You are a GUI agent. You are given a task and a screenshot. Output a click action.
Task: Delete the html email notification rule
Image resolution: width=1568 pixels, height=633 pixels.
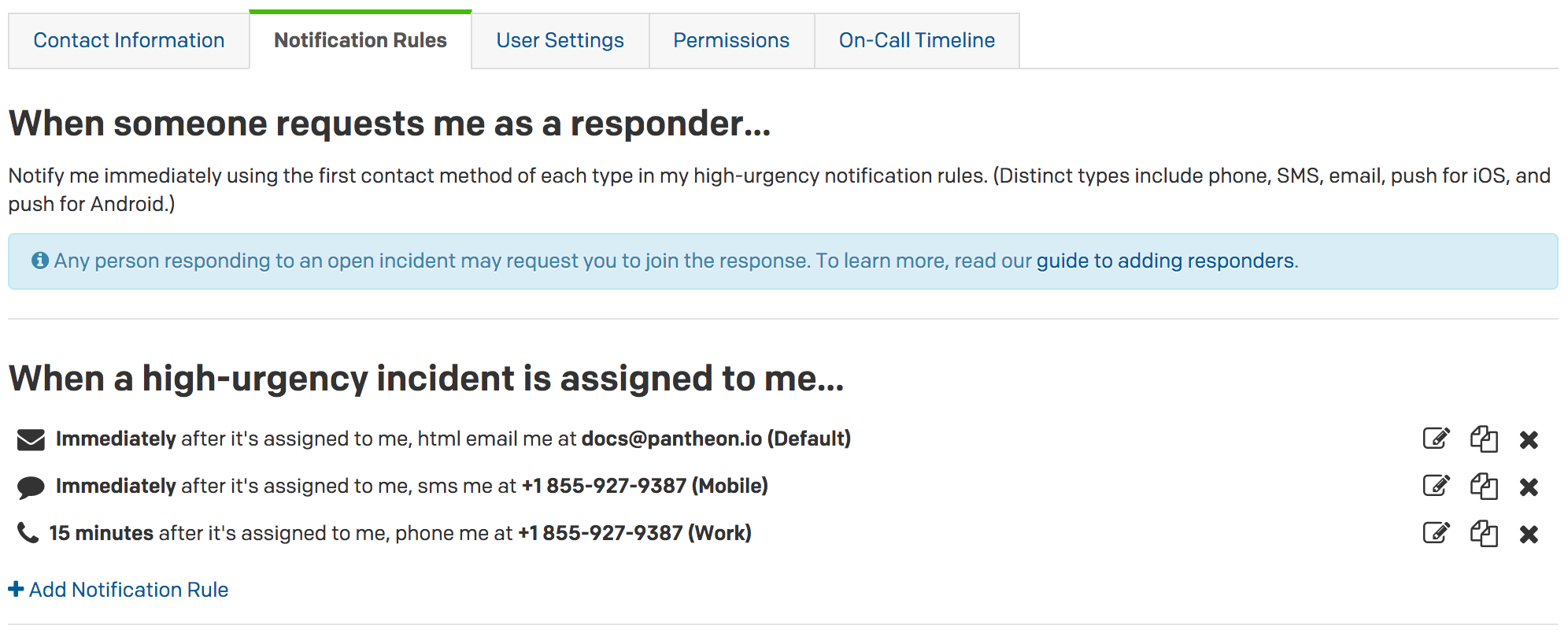click(x=1529, y=439)
